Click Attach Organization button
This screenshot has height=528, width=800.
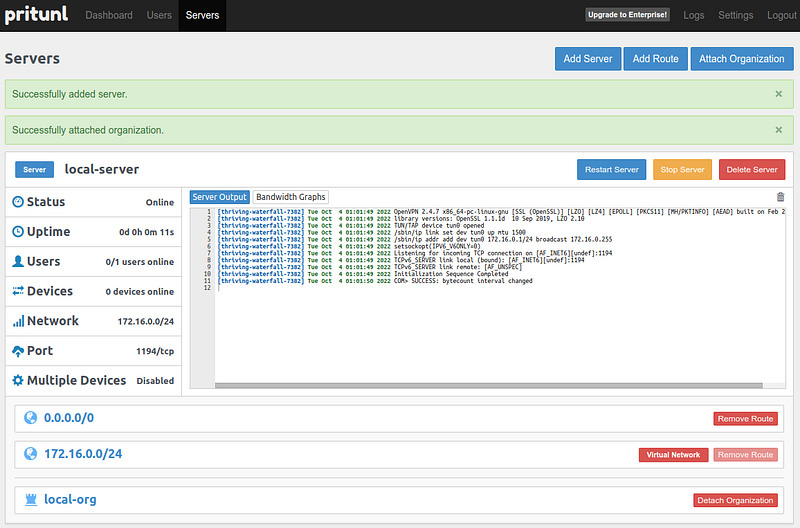coord(741,59)
